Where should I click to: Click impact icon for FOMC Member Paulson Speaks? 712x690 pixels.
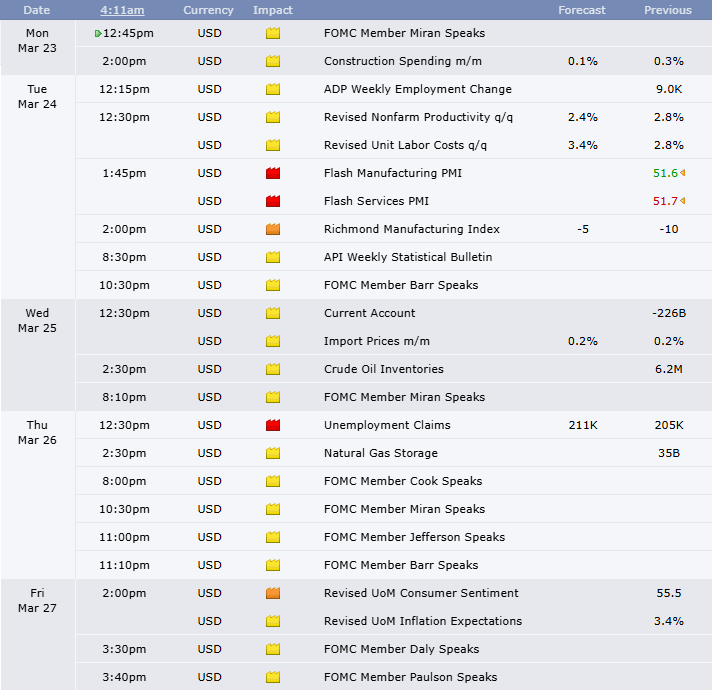273,677
